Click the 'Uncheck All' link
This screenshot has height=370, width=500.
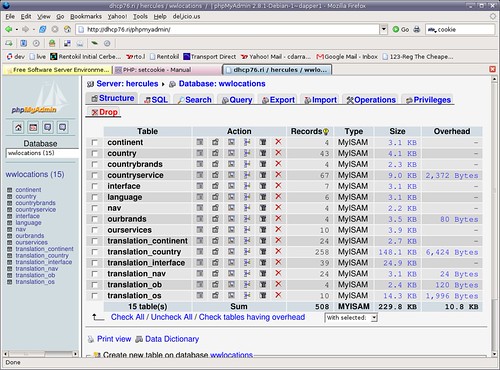click(x=171, y=317)
